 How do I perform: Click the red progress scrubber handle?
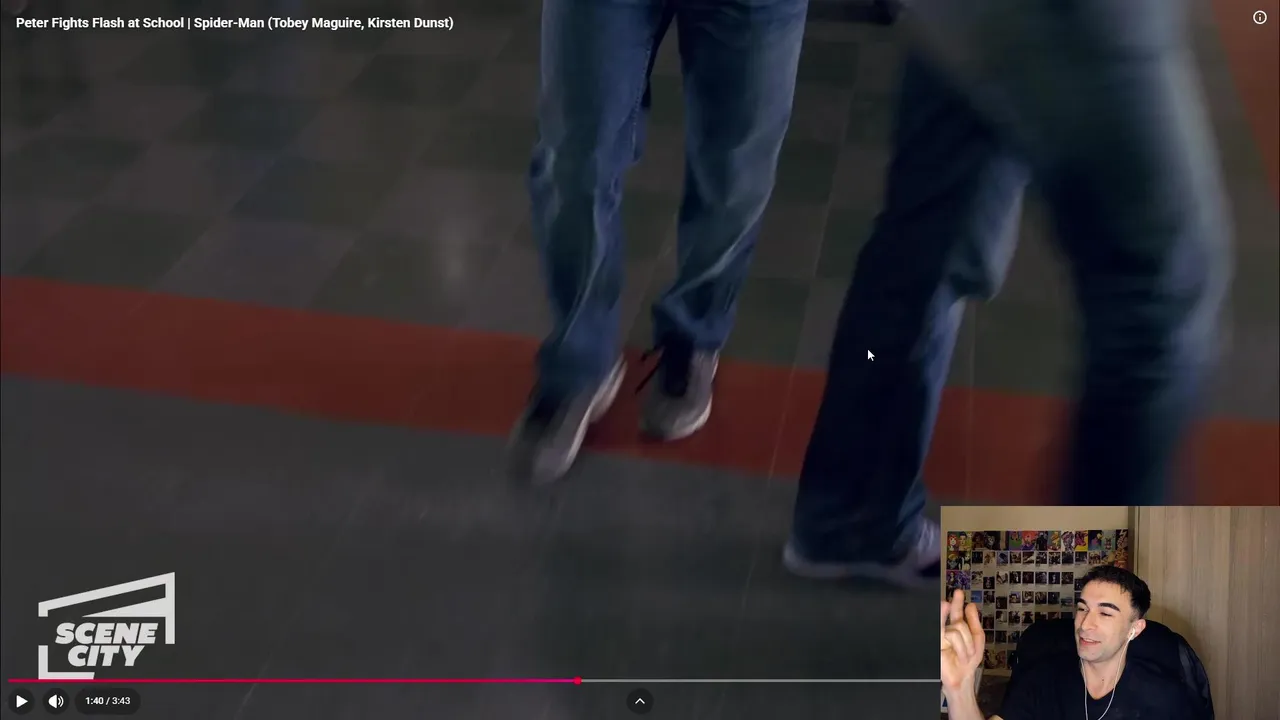pos(577,681)
